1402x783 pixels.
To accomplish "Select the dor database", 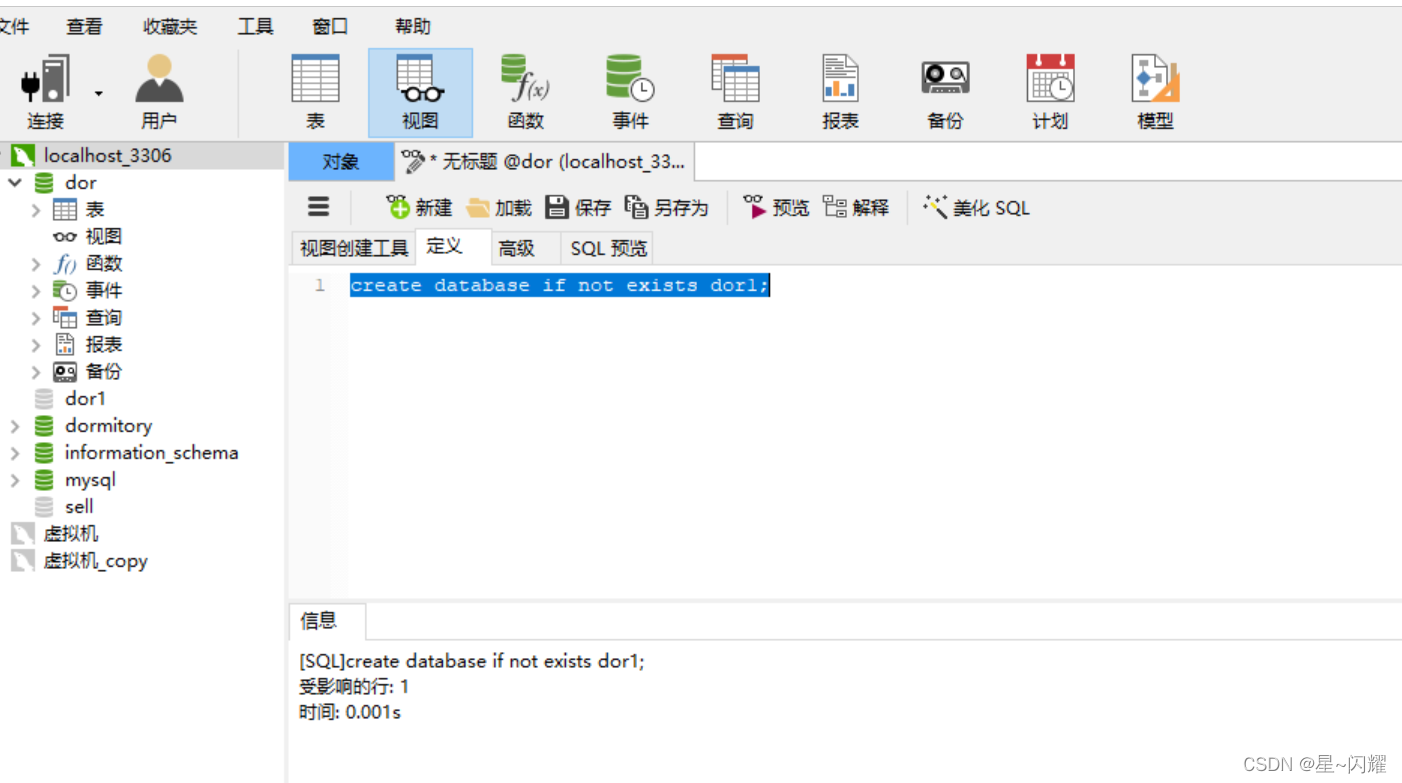I will click(x=80, y=182).
